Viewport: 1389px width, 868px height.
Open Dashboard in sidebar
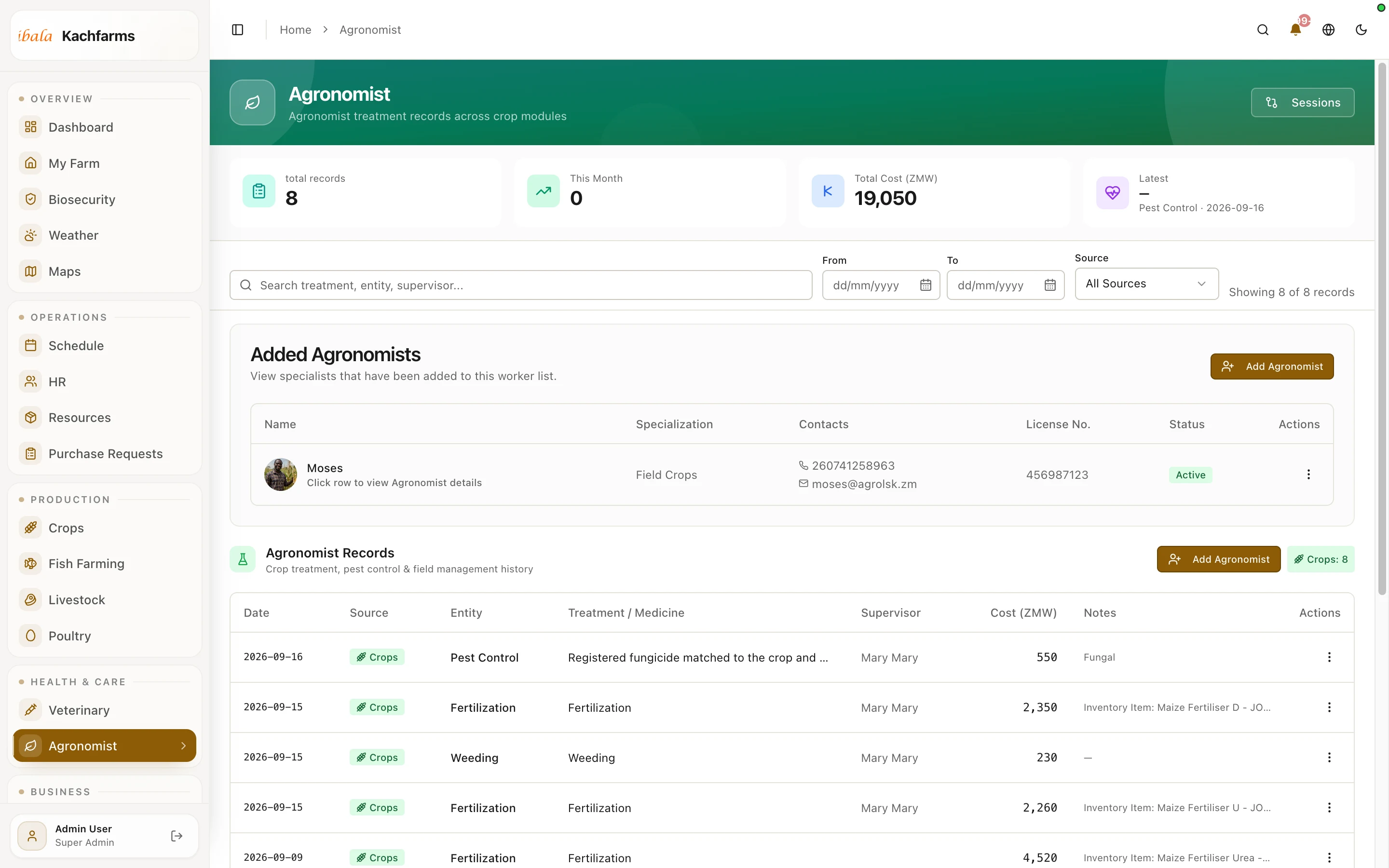(105, 127)
